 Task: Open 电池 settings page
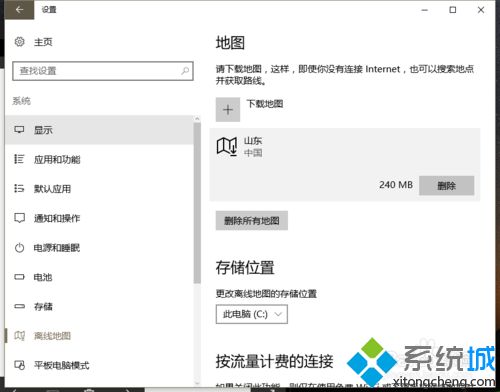pyautogui.click(x=99, y=277)
